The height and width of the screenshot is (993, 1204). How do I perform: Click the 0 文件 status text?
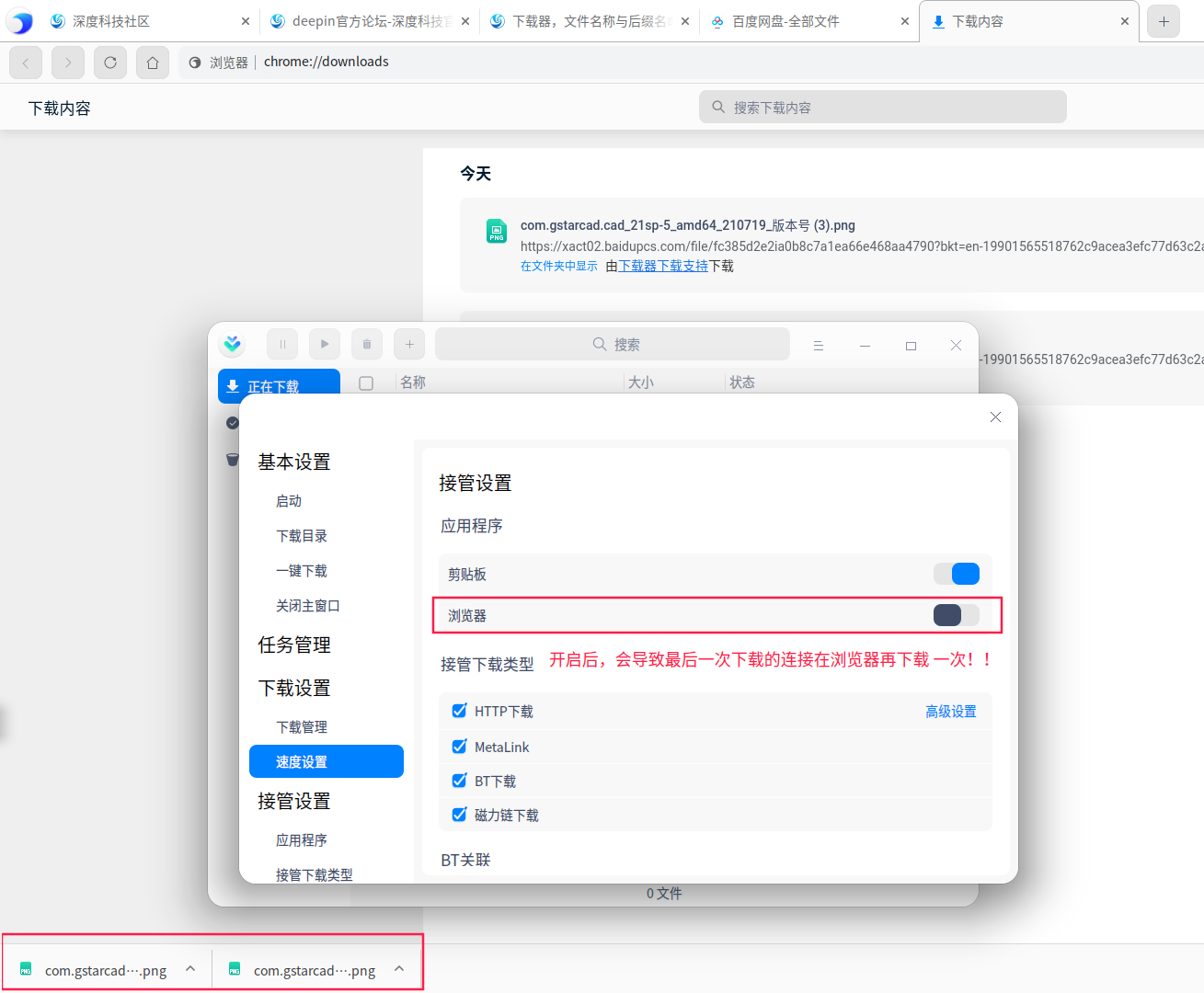coord(664,894)
